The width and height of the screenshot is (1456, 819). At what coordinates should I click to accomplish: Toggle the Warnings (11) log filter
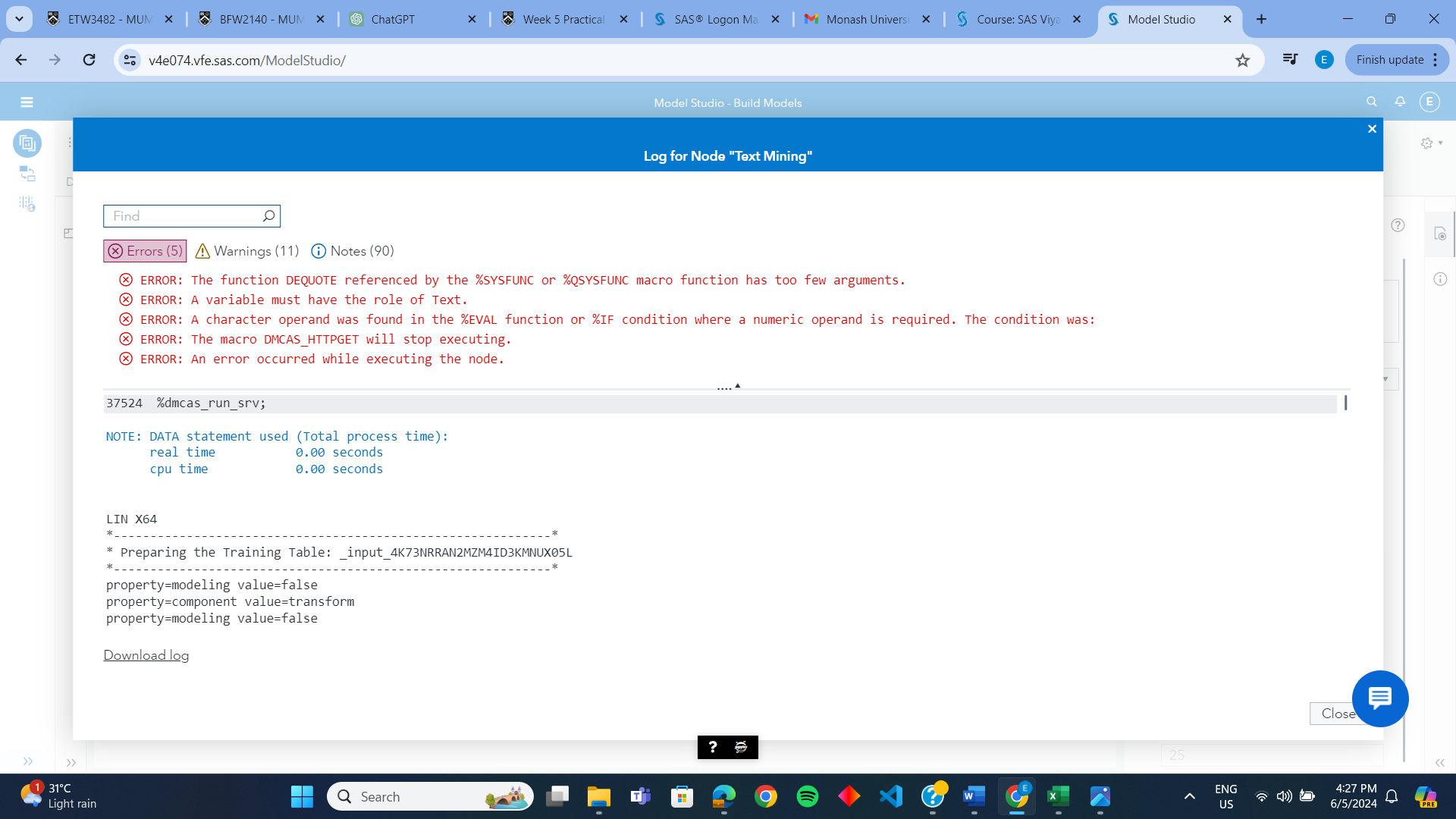coord(246,250)
